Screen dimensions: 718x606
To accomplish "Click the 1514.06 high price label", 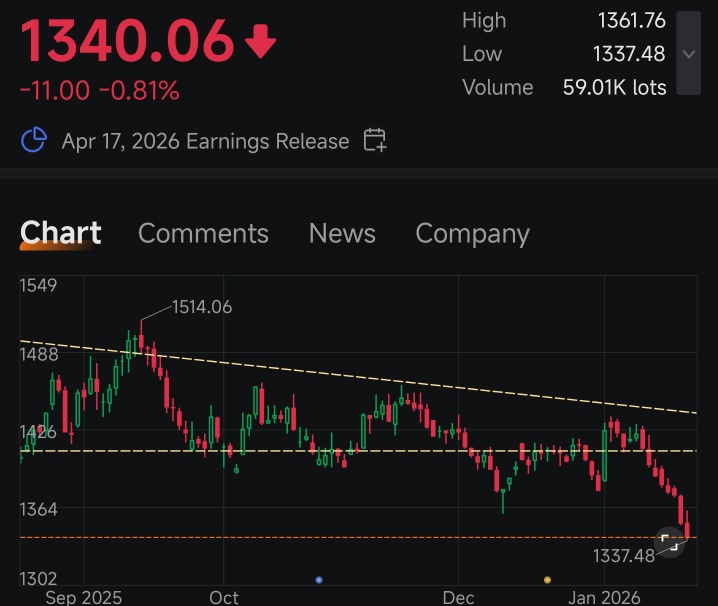I will [202, 307].
